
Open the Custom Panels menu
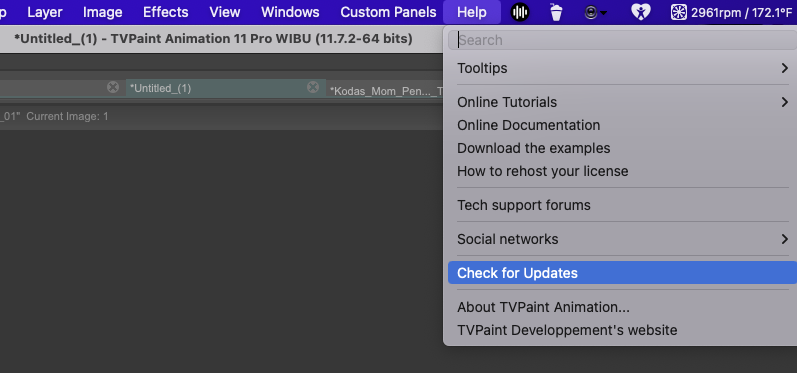click(388, 12)
